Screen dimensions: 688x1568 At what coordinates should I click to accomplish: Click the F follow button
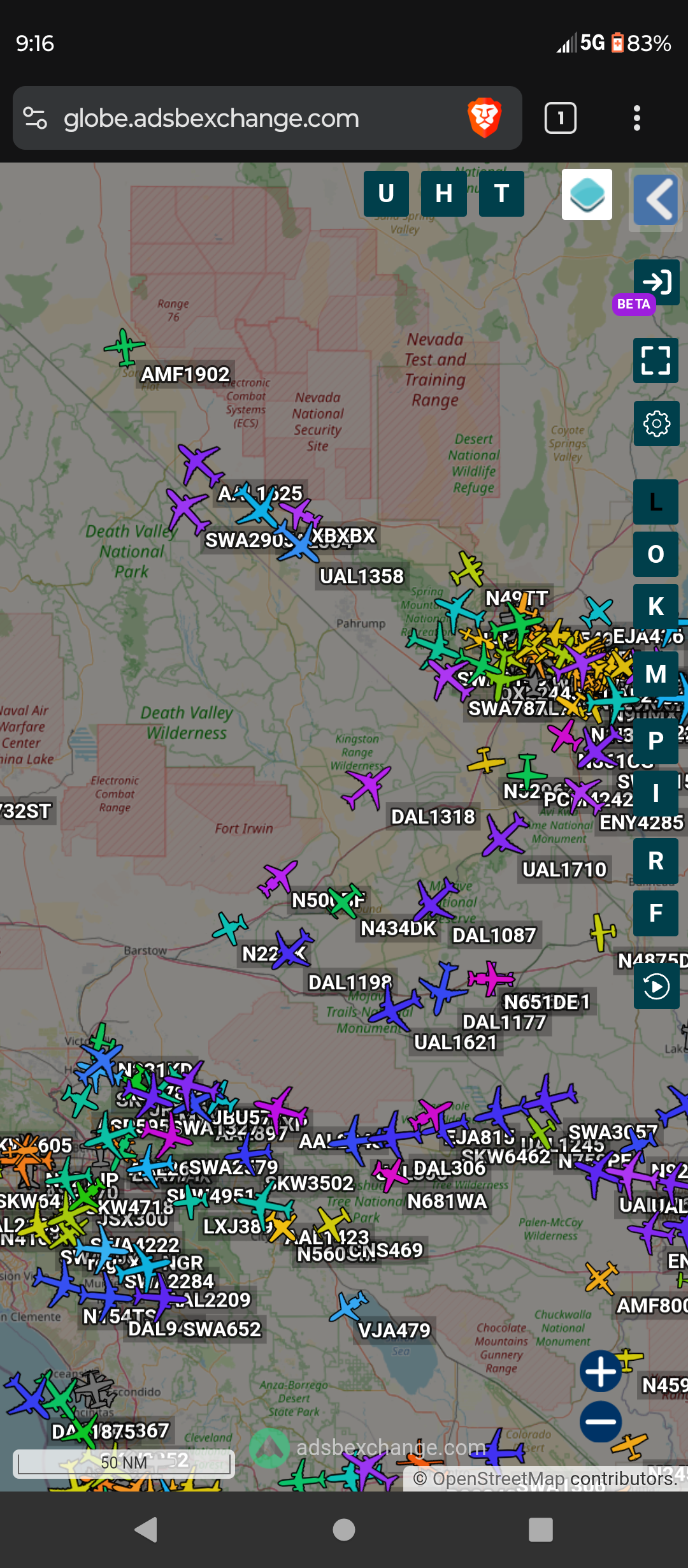656,913
